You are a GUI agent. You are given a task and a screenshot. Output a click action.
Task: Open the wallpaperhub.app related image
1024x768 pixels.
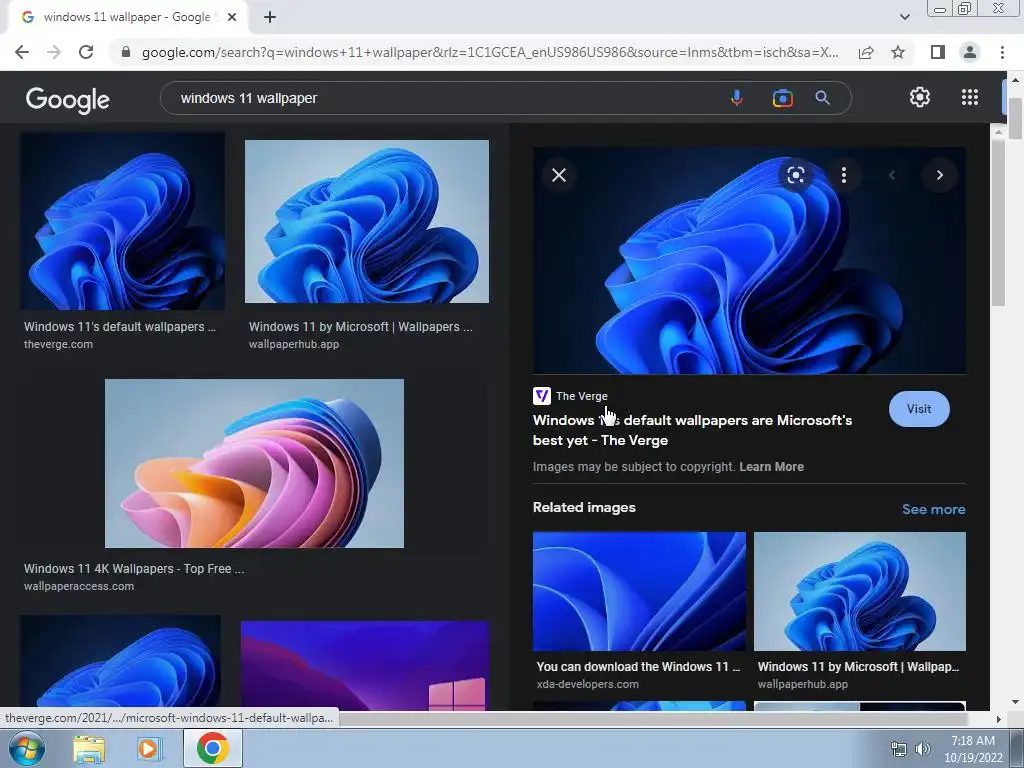pyautogui.click(x=859, y=591)
